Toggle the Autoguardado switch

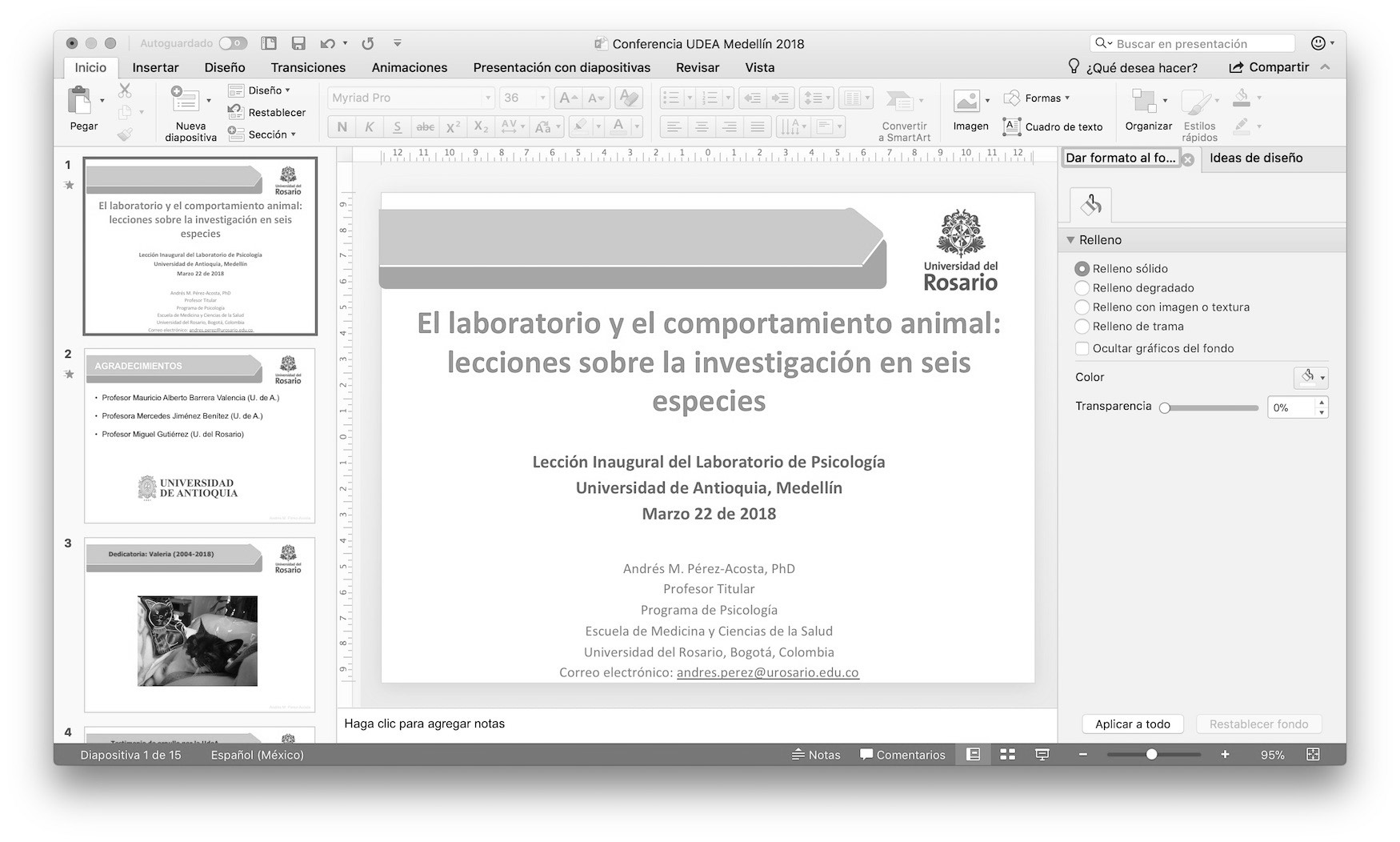pos(233,43)
